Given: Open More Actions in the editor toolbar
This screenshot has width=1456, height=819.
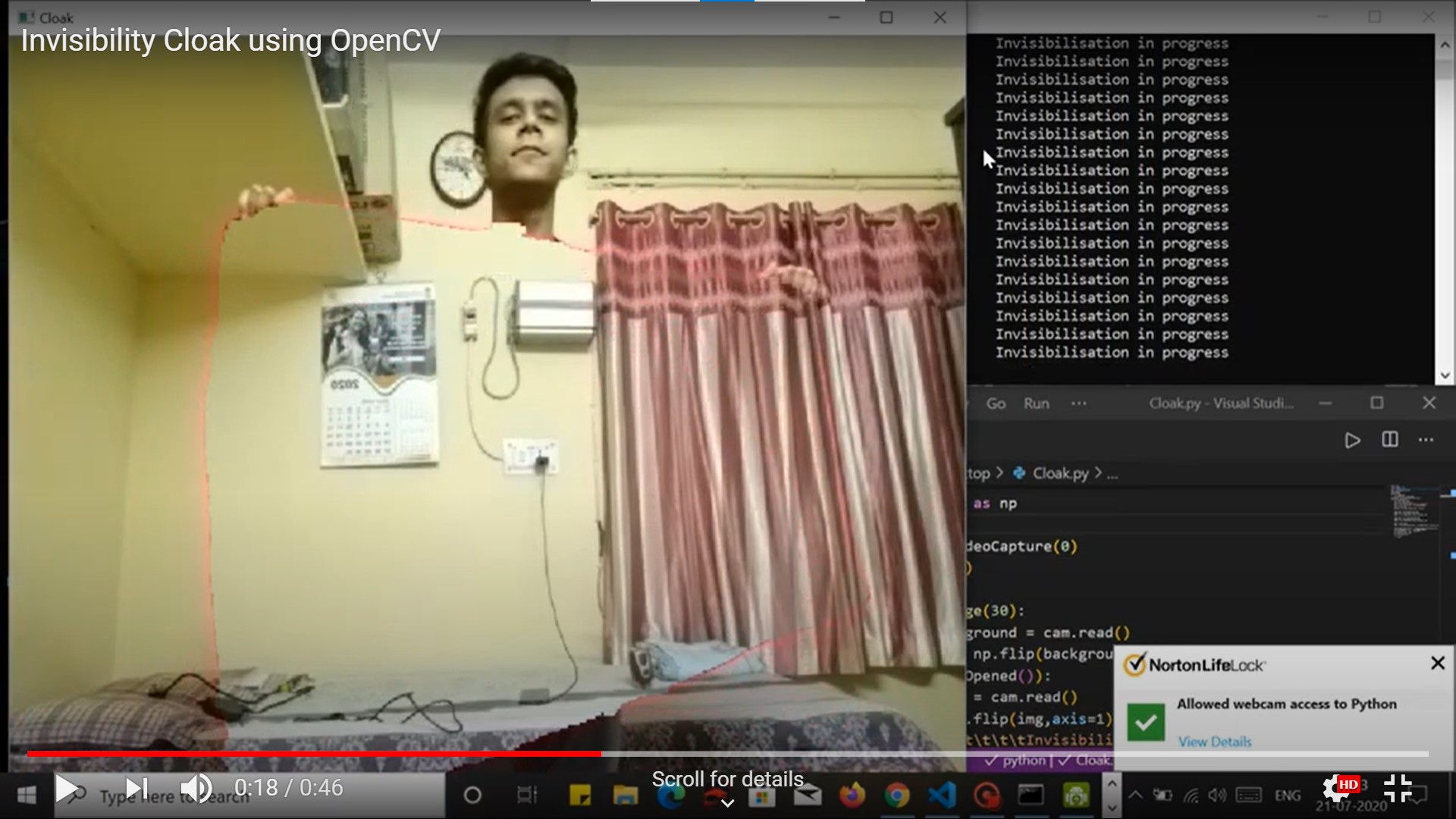Looking at the screenshot, I should coord(1426,440).
